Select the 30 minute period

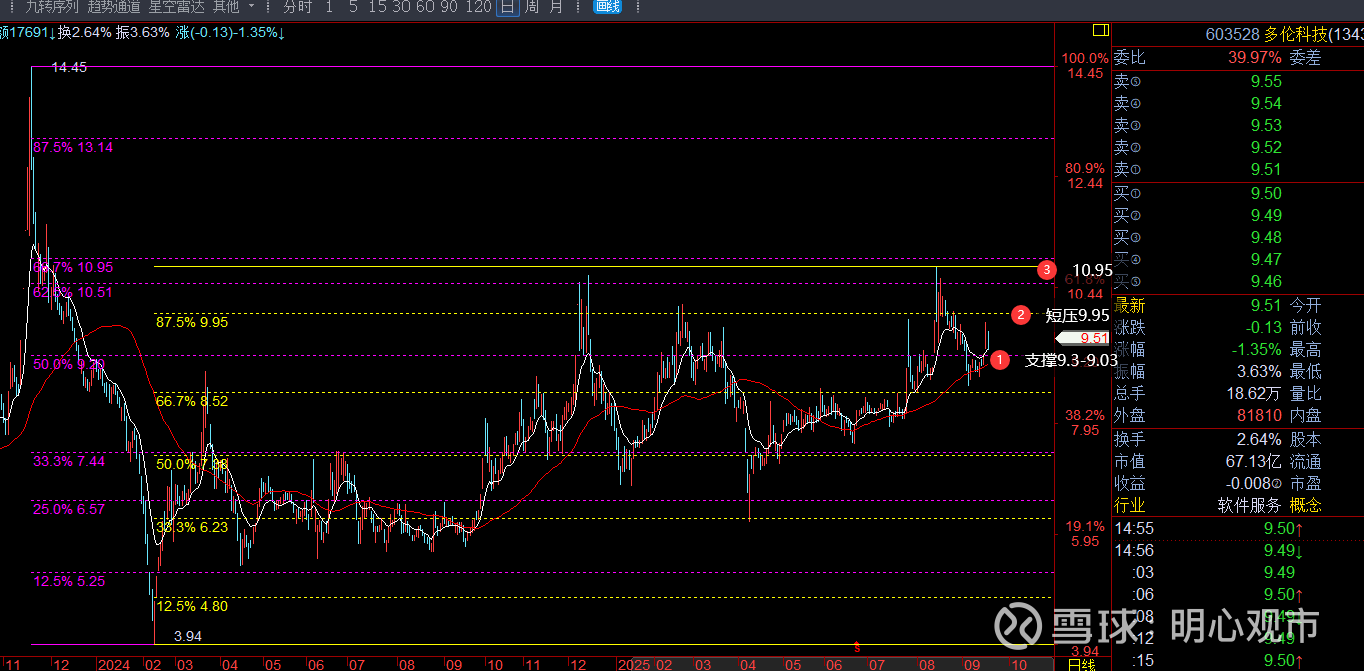(x=401, y=7)
